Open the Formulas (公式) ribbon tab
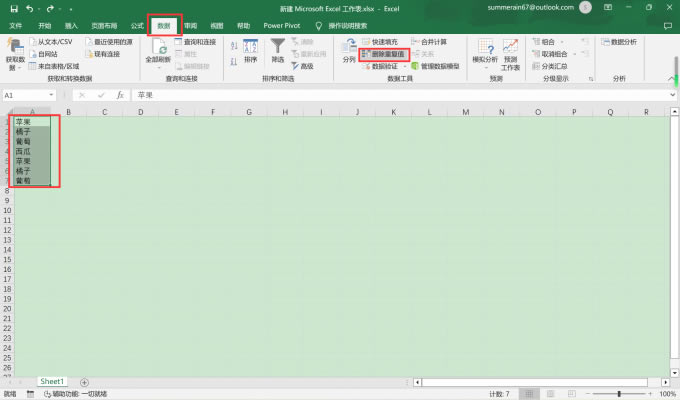680x400 pixels. click(137, 25)
